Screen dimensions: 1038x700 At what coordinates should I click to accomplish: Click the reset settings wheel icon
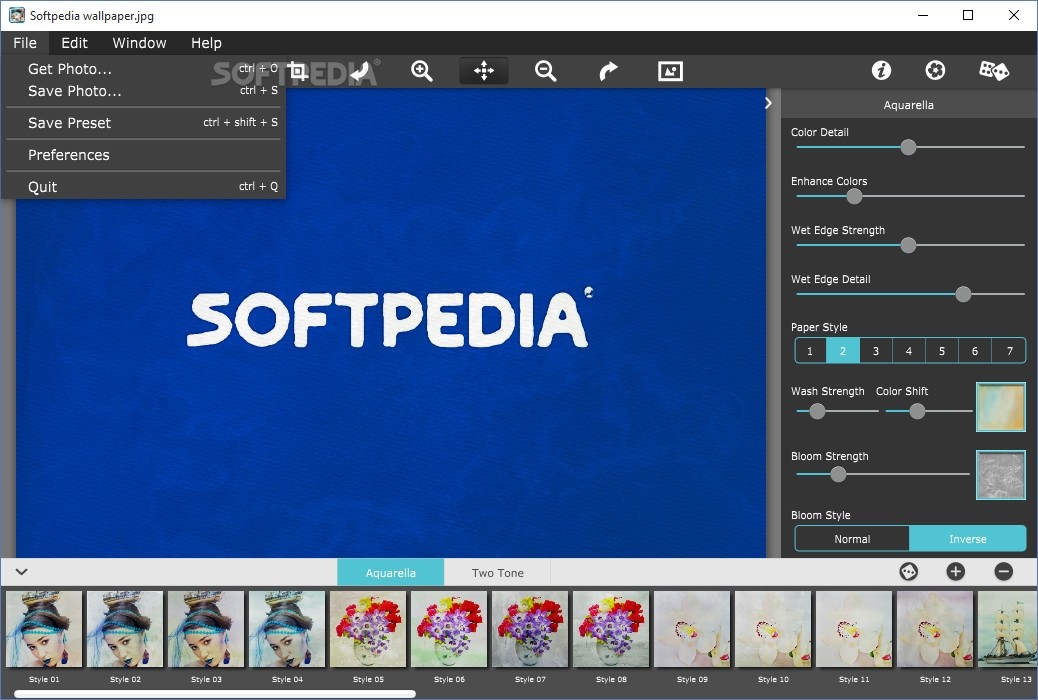pyautogui.click(x=935, y=70)
